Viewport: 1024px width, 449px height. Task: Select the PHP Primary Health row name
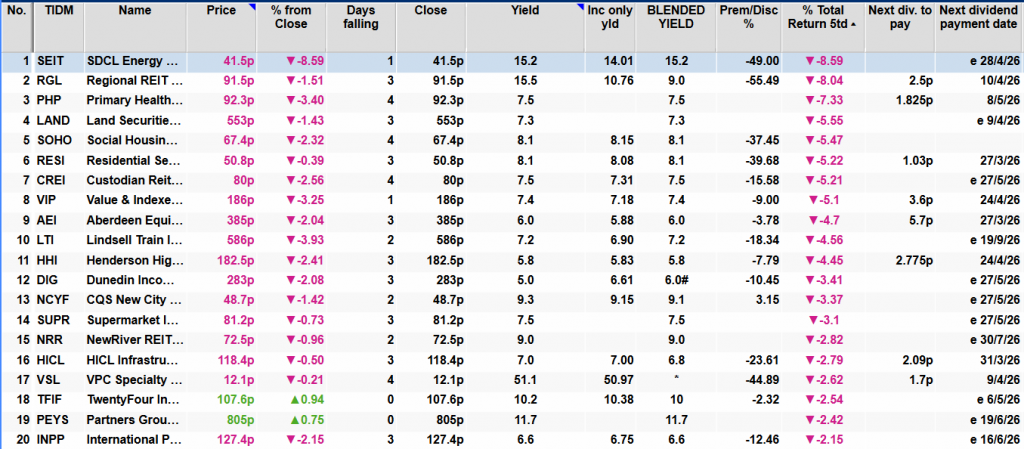coord(134,99)
